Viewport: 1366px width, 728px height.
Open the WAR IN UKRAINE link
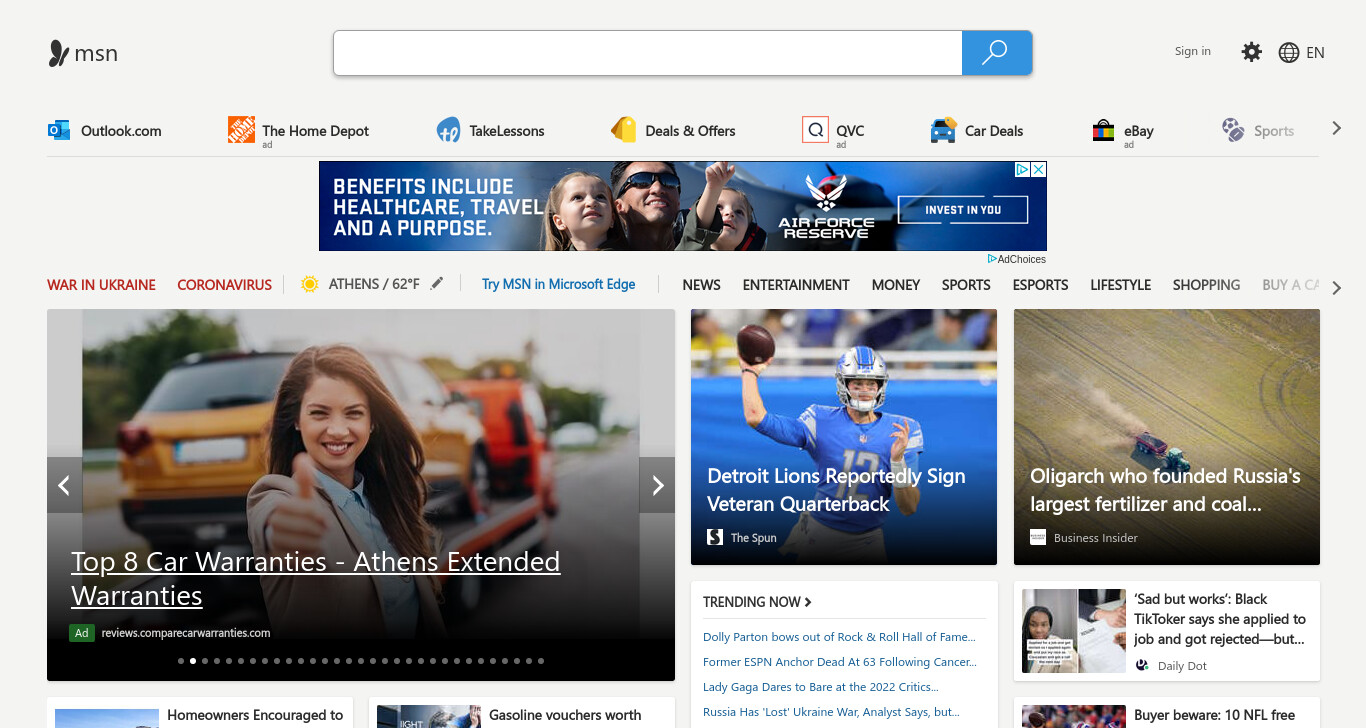pos(101,285)
